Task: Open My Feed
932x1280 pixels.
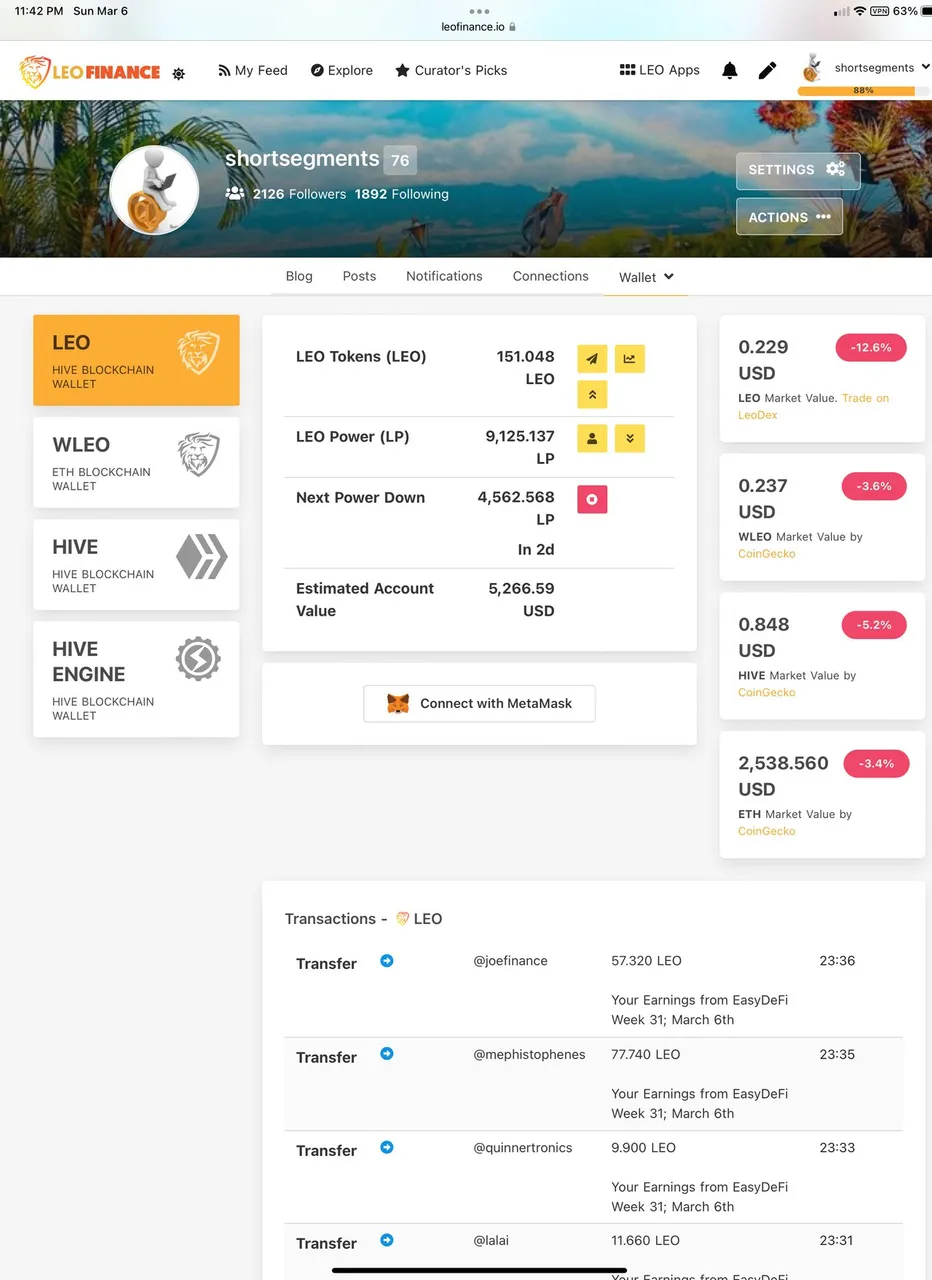Action: 253,70
